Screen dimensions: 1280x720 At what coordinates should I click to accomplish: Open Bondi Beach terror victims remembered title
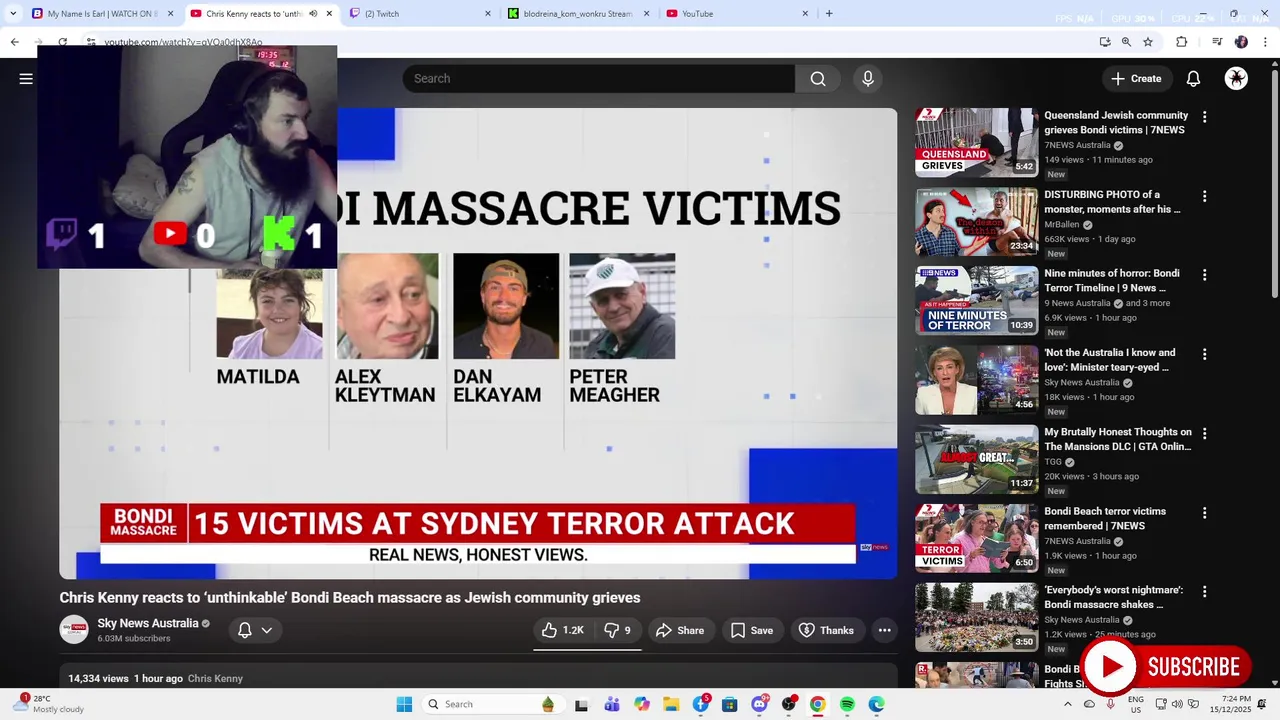[x=1105, y=518]
